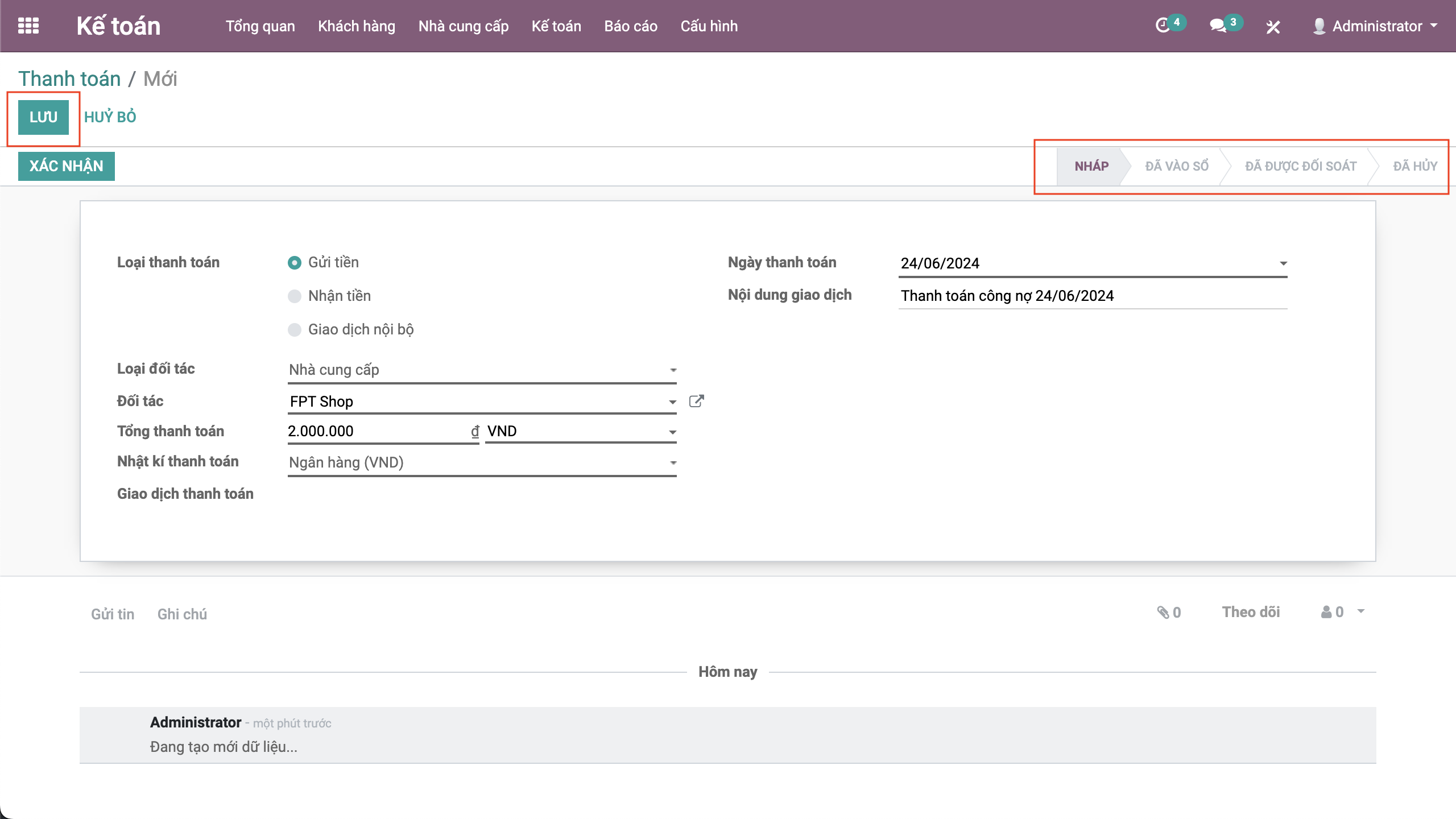Image resolution: width=1456 pixels, height=819 pixels.
Task: Click the HUỶ BỎ button
Action: click(x=110, y=117)
